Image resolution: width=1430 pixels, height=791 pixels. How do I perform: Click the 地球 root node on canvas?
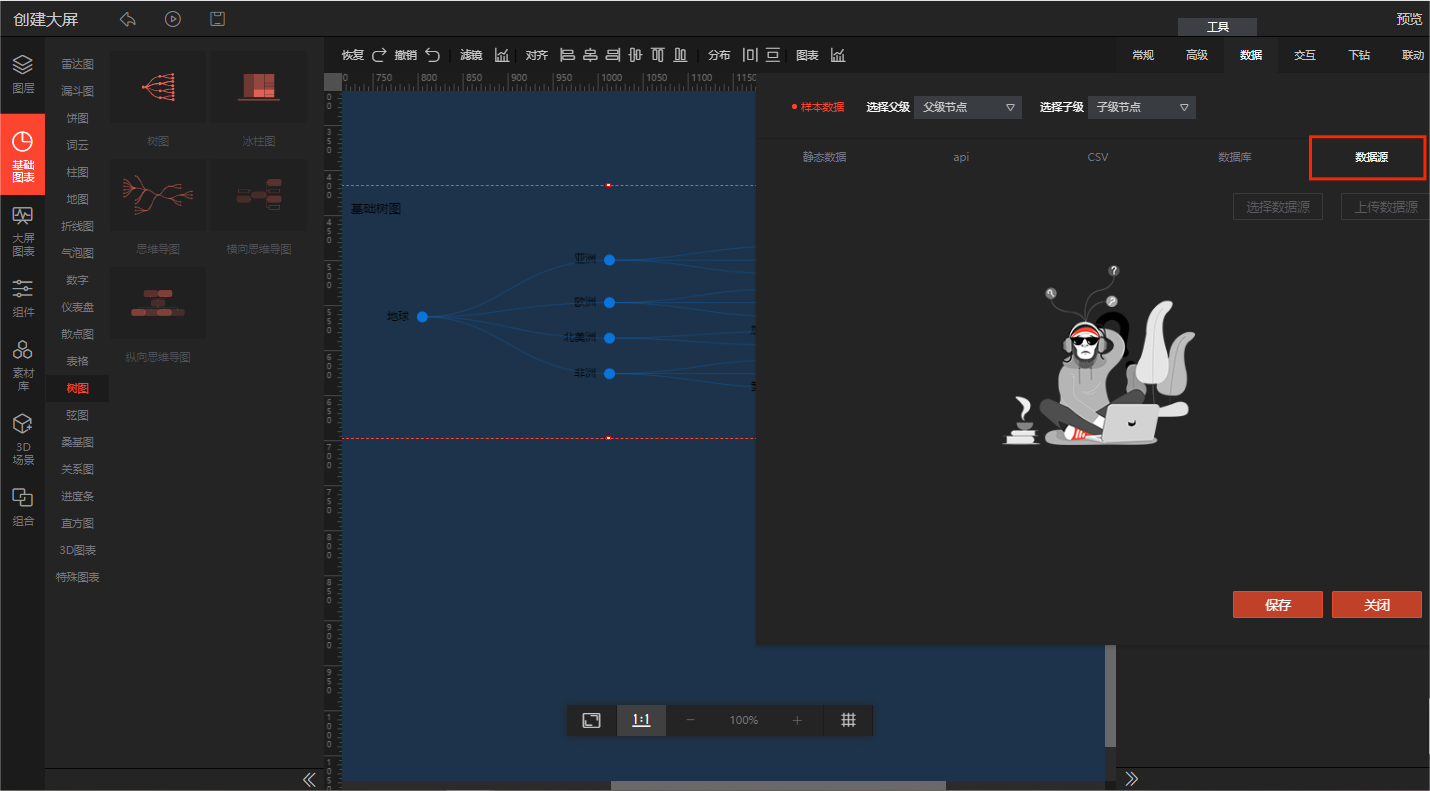422,316
